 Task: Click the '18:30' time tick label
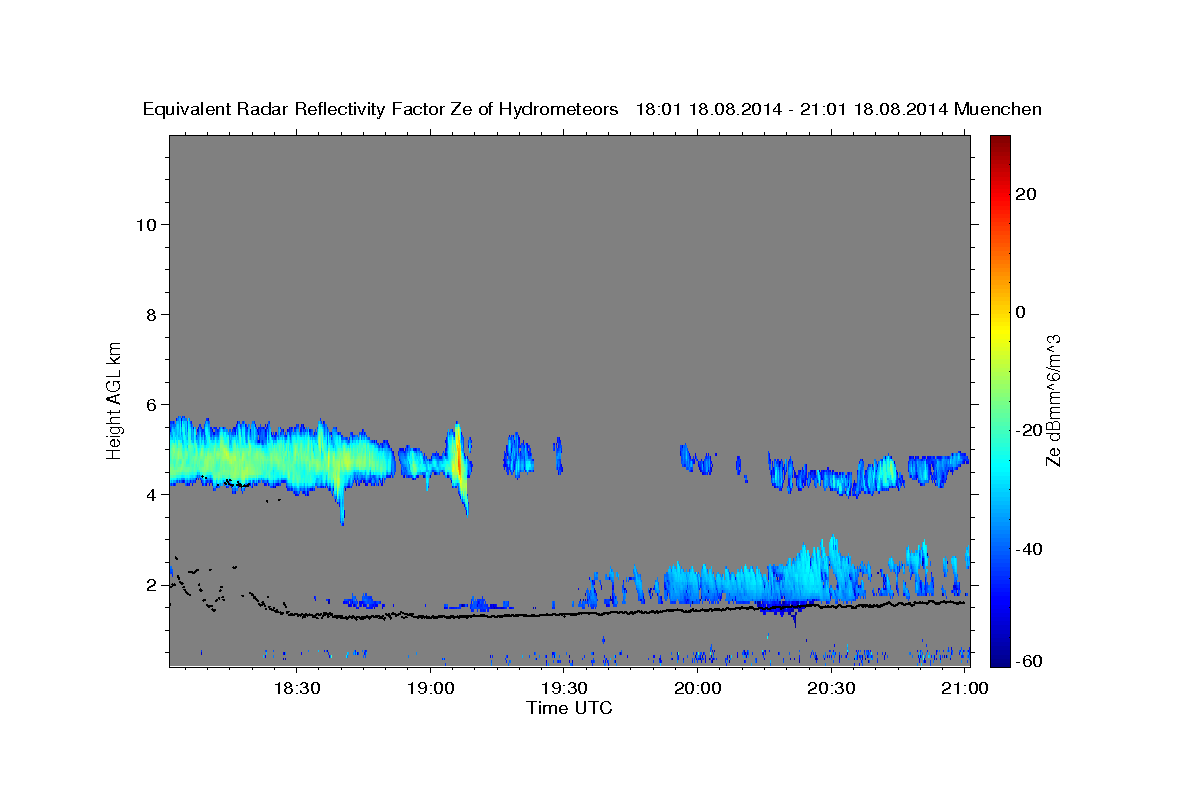297,689
